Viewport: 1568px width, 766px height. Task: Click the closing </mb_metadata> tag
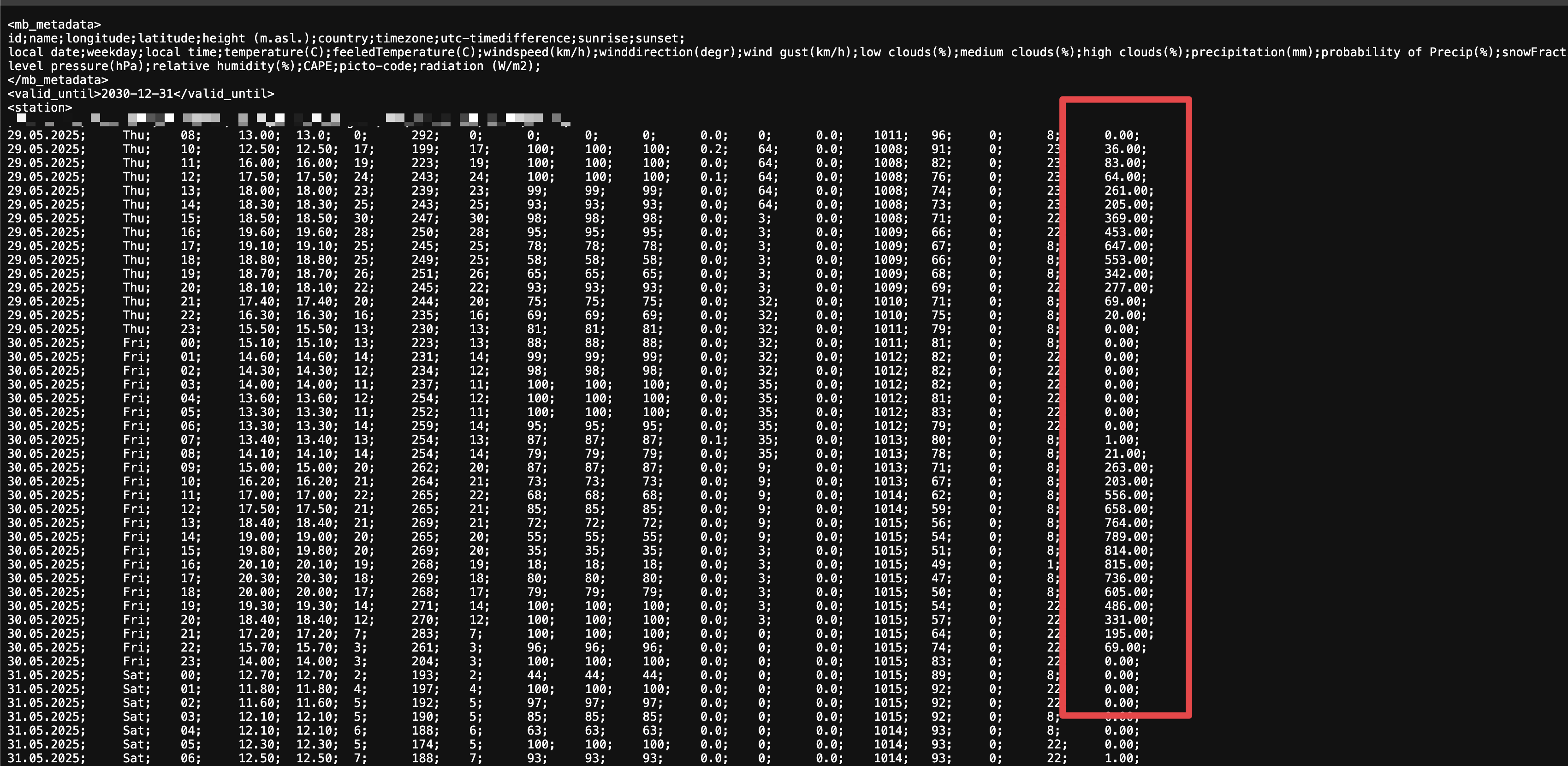(58, 80)
